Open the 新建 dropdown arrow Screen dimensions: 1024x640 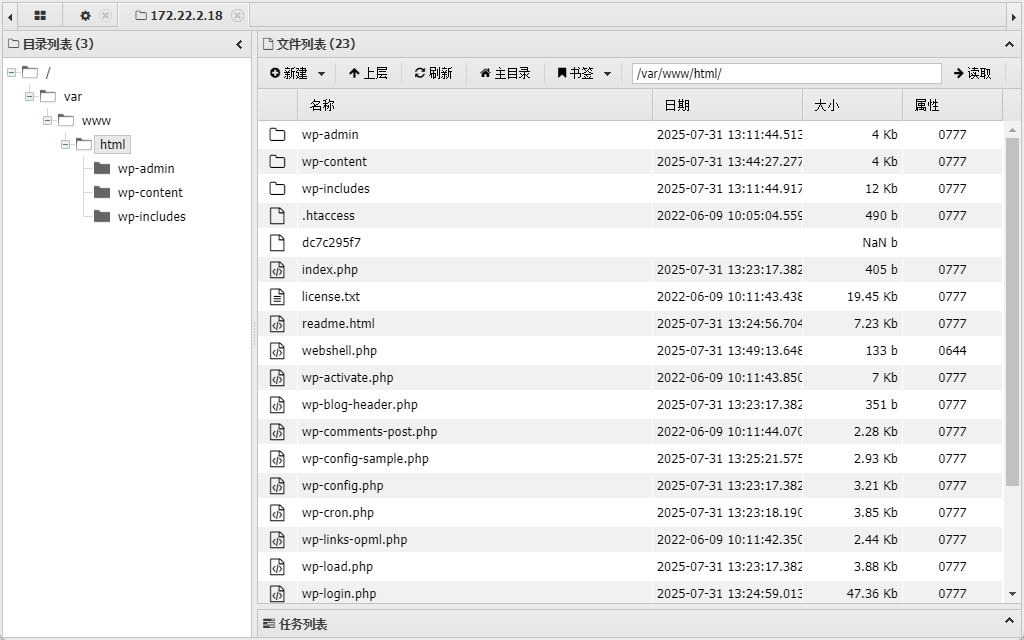click(x=321, y=74)
